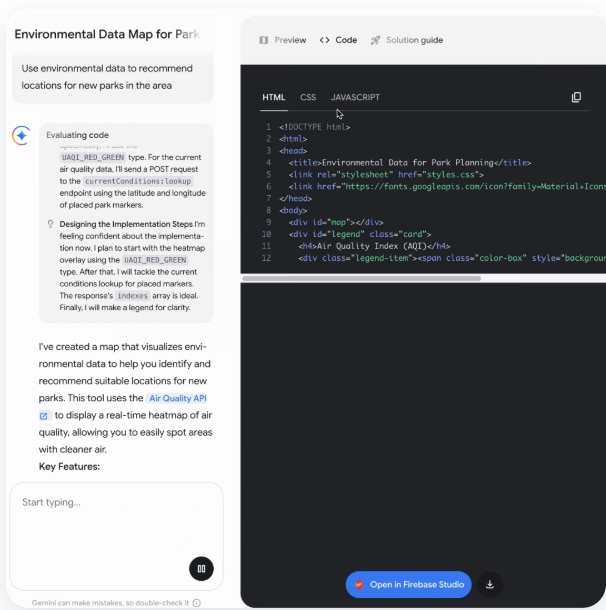606x610 pixels.
Task: Open the Air Quality API link
Action: (x=175, y=398)
